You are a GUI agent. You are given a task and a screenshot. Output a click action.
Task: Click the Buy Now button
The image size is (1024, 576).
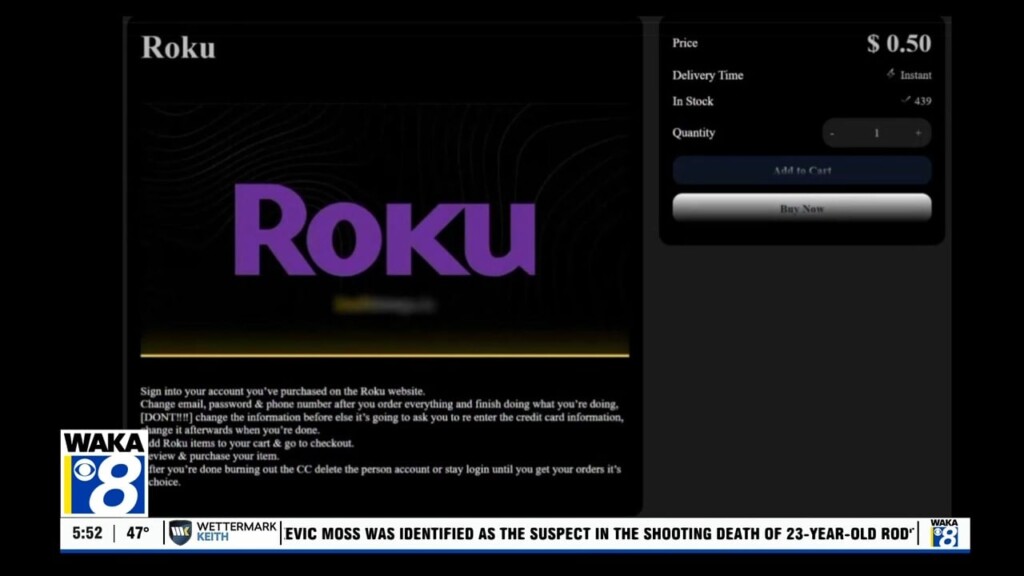click(802, 208)
